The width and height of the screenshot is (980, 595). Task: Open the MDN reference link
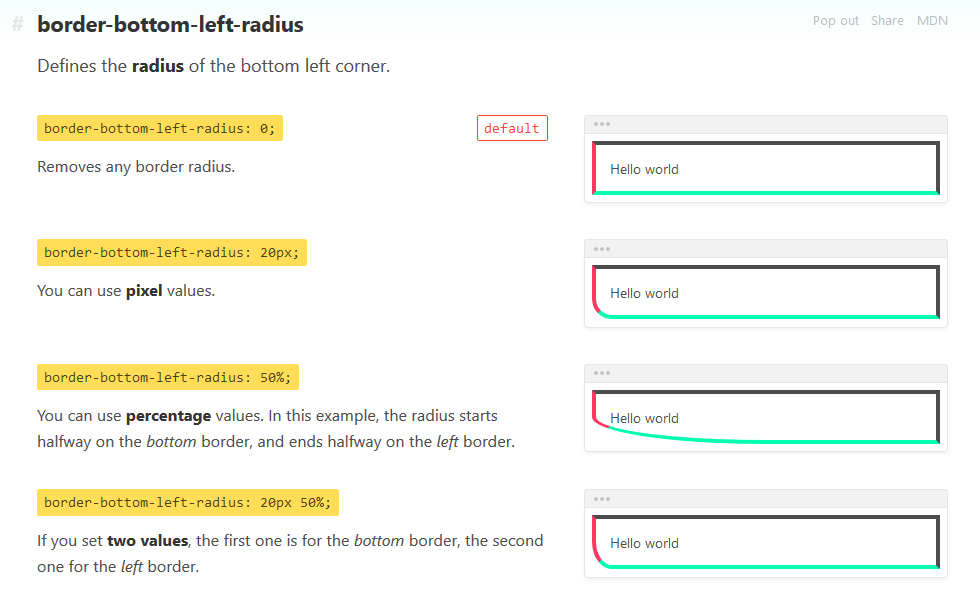click(x=932, y=21)
